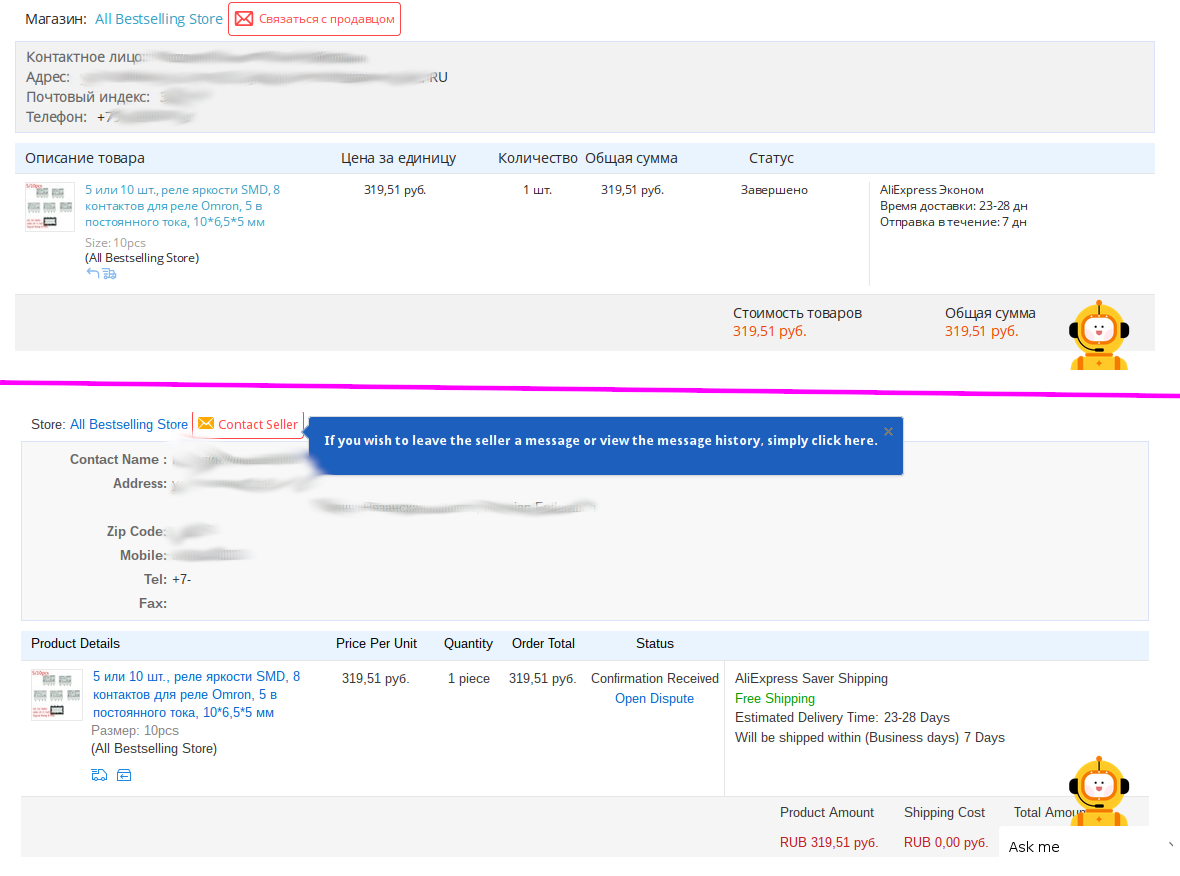Screen dimensions: 1180x876
Task: Click product thumbnail in the Описание товара row
Action: point(50,206)
